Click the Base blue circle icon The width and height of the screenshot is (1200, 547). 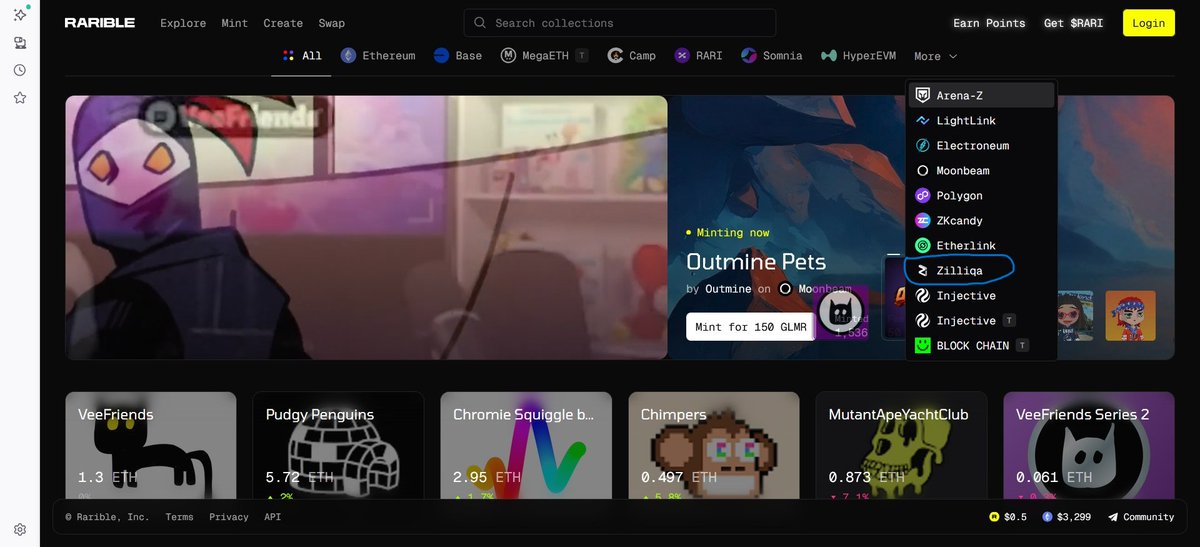coord(441,56)
